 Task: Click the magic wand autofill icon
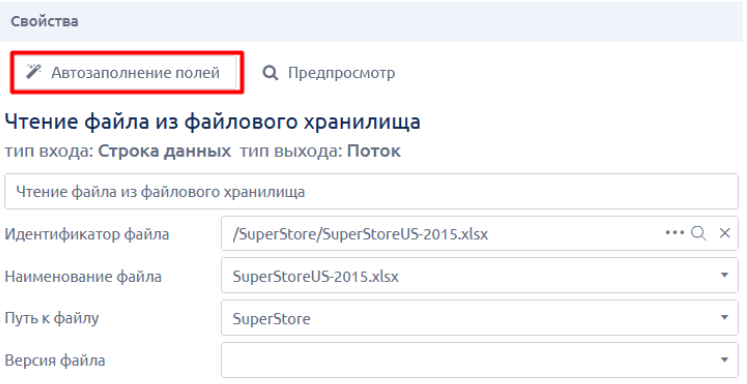(33, 72)
